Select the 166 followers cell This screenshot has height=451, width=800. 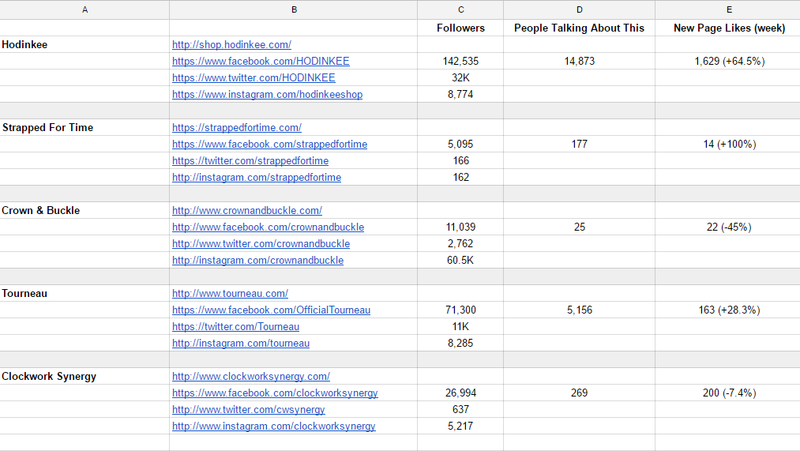coord(461,161)
